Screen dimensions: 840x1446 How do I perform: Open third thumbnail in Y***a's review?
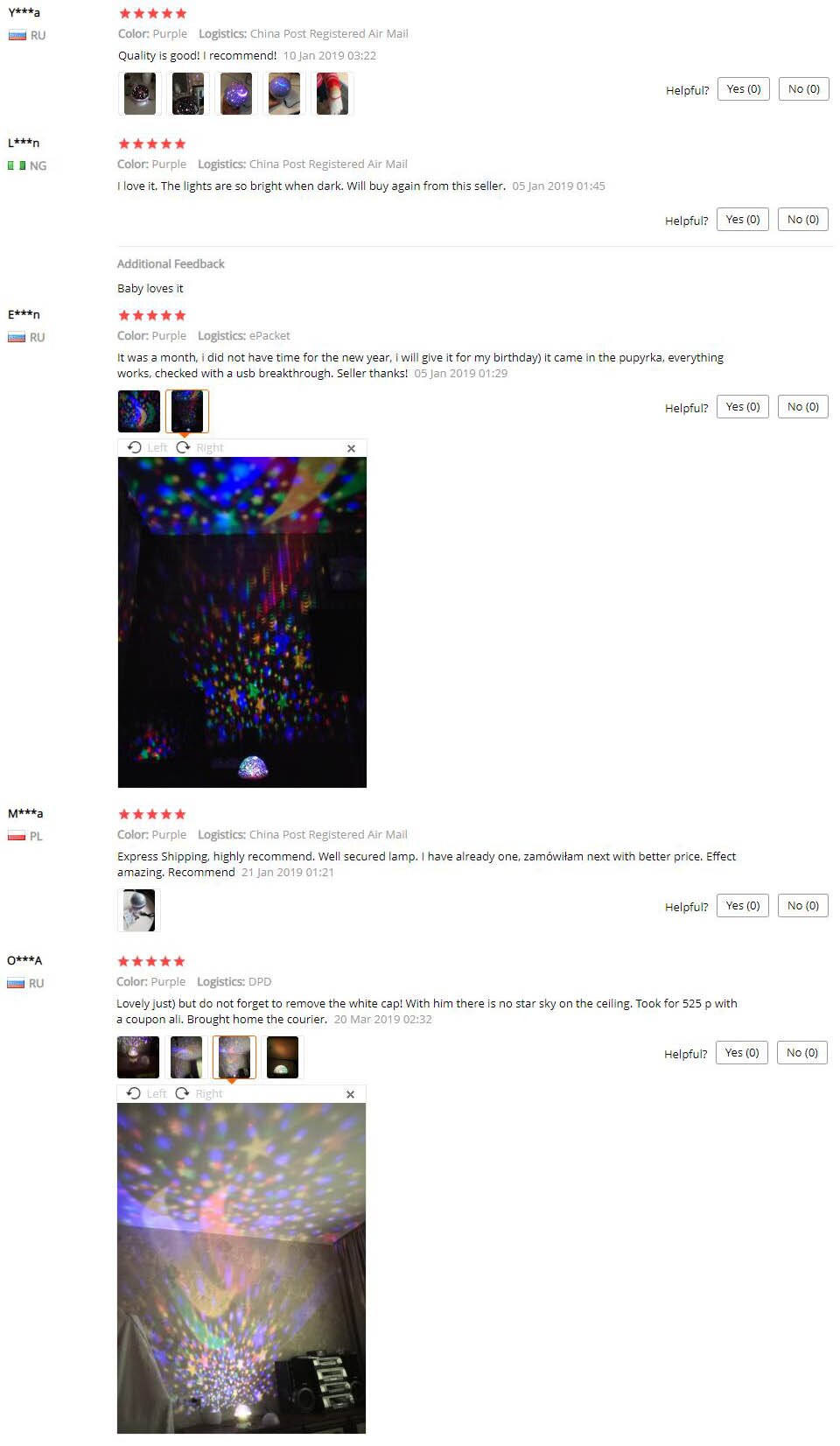[x=235, y=94]
